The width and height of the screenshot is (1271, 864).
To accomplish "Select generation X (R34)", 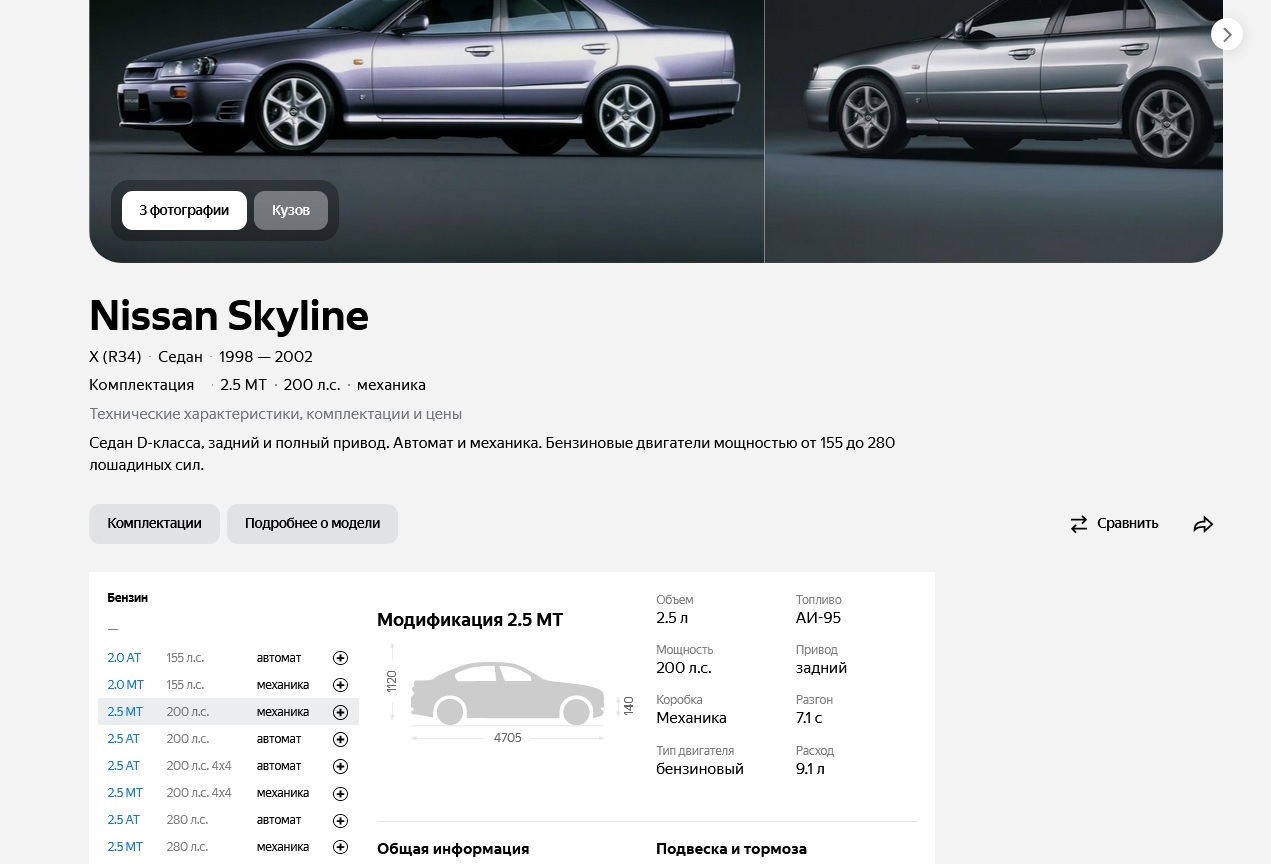I will pyautogui.click(x=115, y=357).
